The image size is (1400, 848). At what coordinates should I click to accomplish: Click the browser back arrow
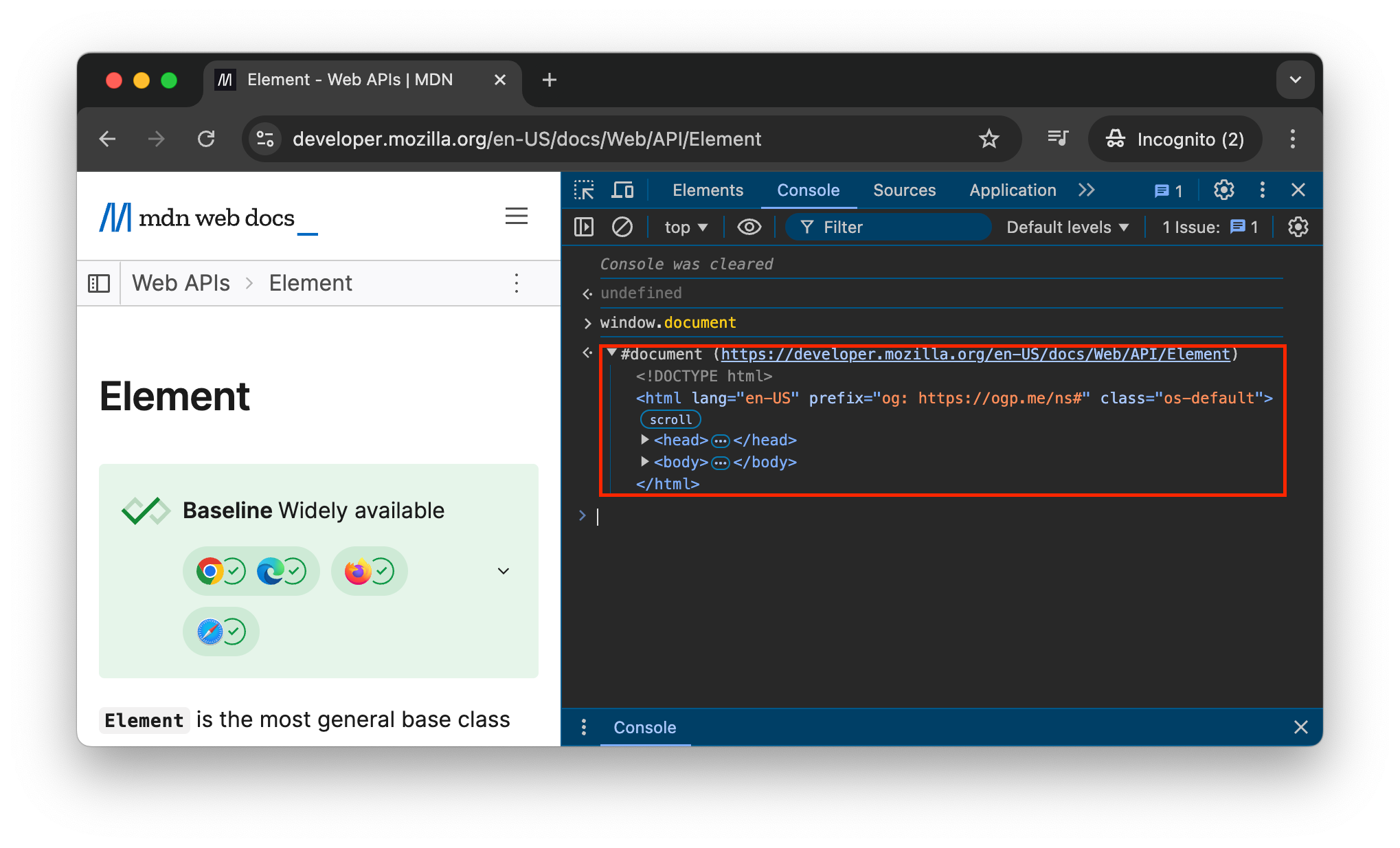click(x=108, y=140)
